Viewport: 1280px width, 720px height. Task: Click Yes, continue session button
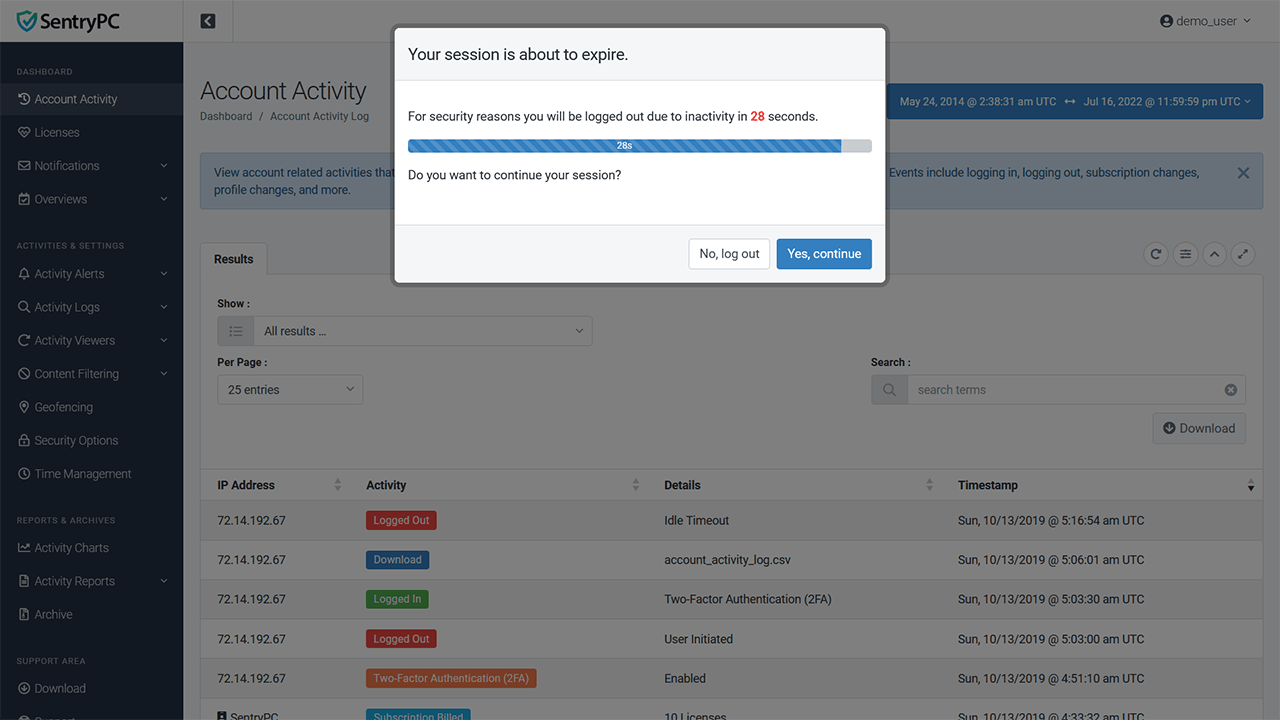(x=824, y=254)
